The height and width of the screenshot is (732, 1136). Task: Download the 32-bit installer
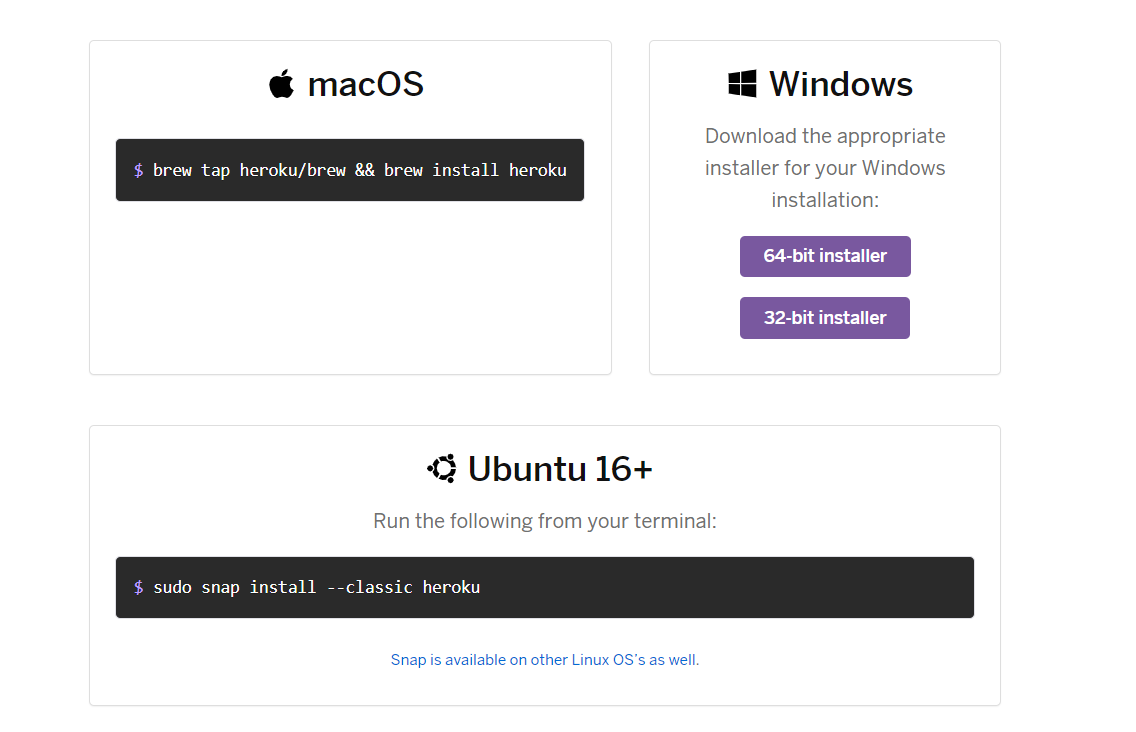[825, 318]
